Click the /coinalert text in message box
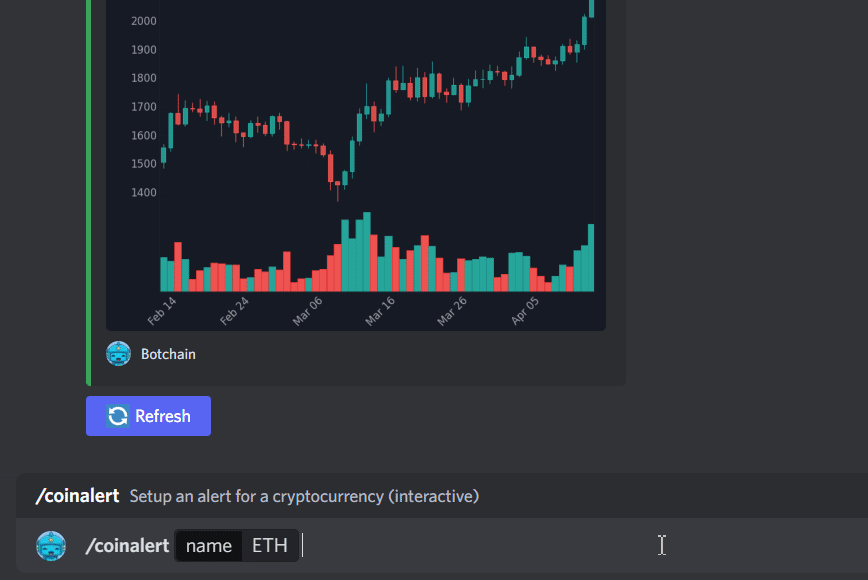This screenshot has width=868, height=580. pyautogui.click(x=127, y=546)
